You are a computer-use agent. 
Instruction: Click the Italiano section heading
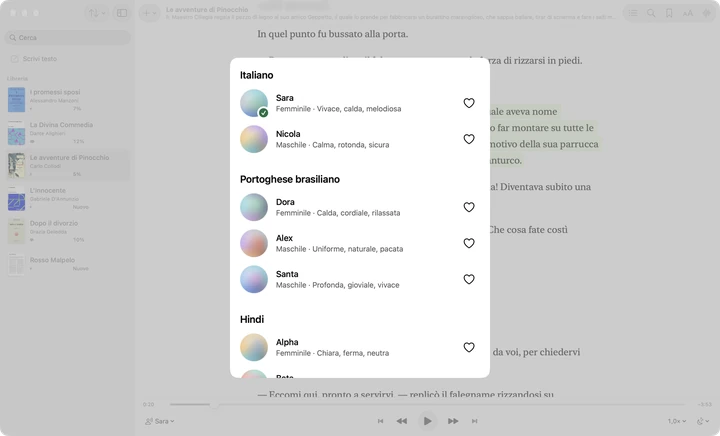coord(256,75)
